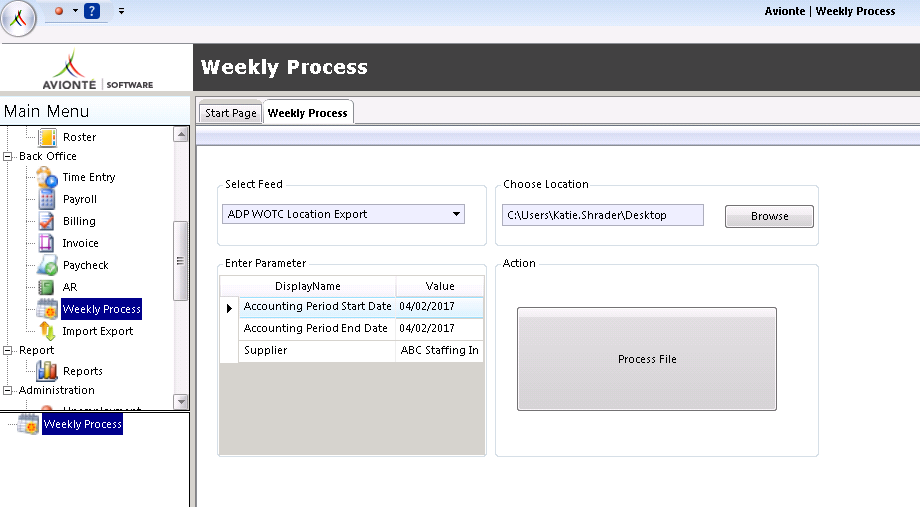The image size is (920, 507).
Task: Collapse the Report tree node
Action: click(8, 350)
